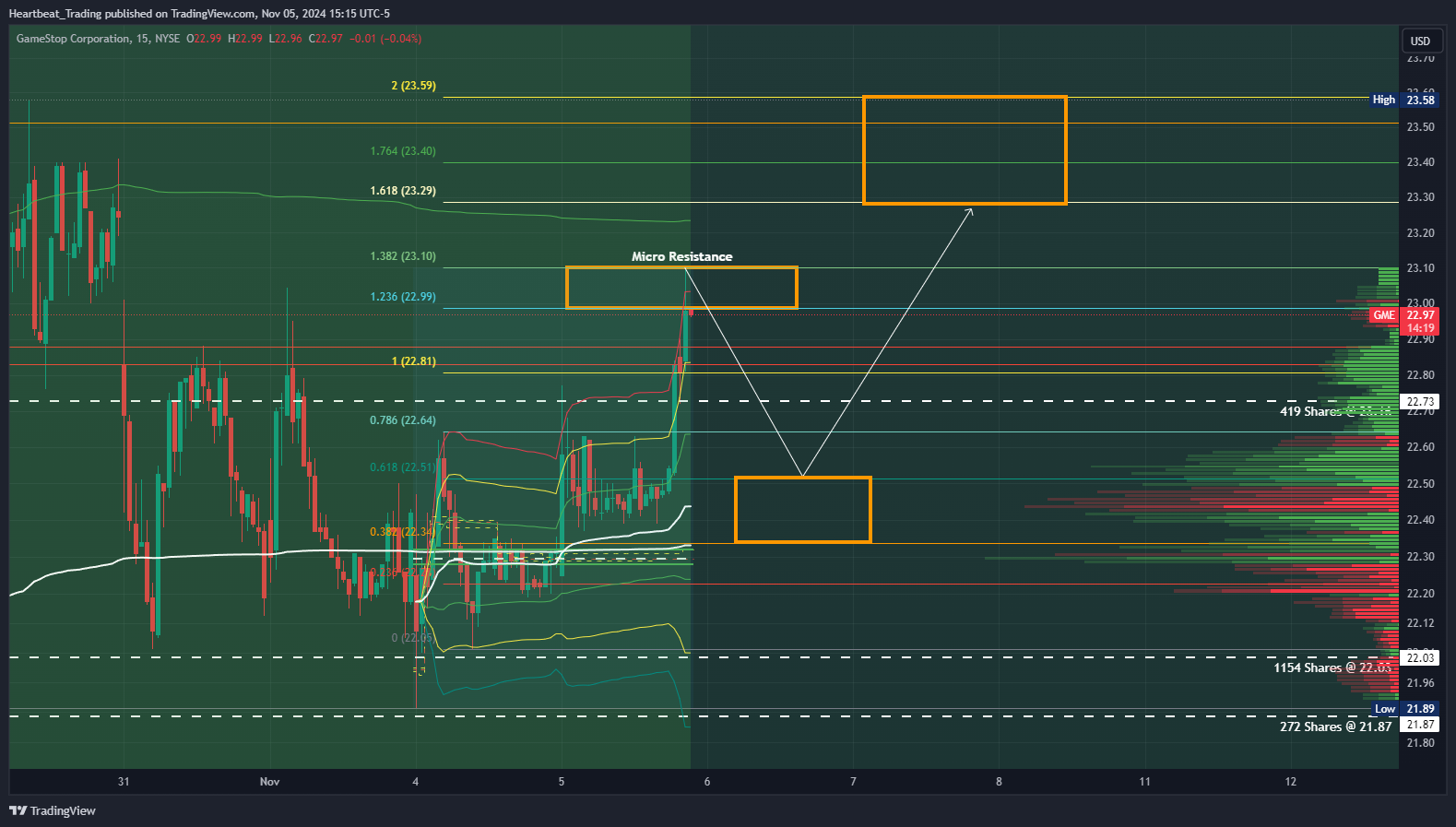Image resolution: width=1456 pixels, height=827 pixels.
Task: Click date 6 on the time axis
Action: (707, 781)
